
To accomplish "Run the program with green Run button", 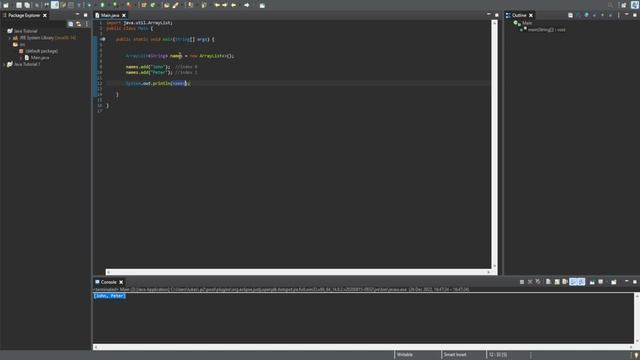I will [x=102, y=5].
